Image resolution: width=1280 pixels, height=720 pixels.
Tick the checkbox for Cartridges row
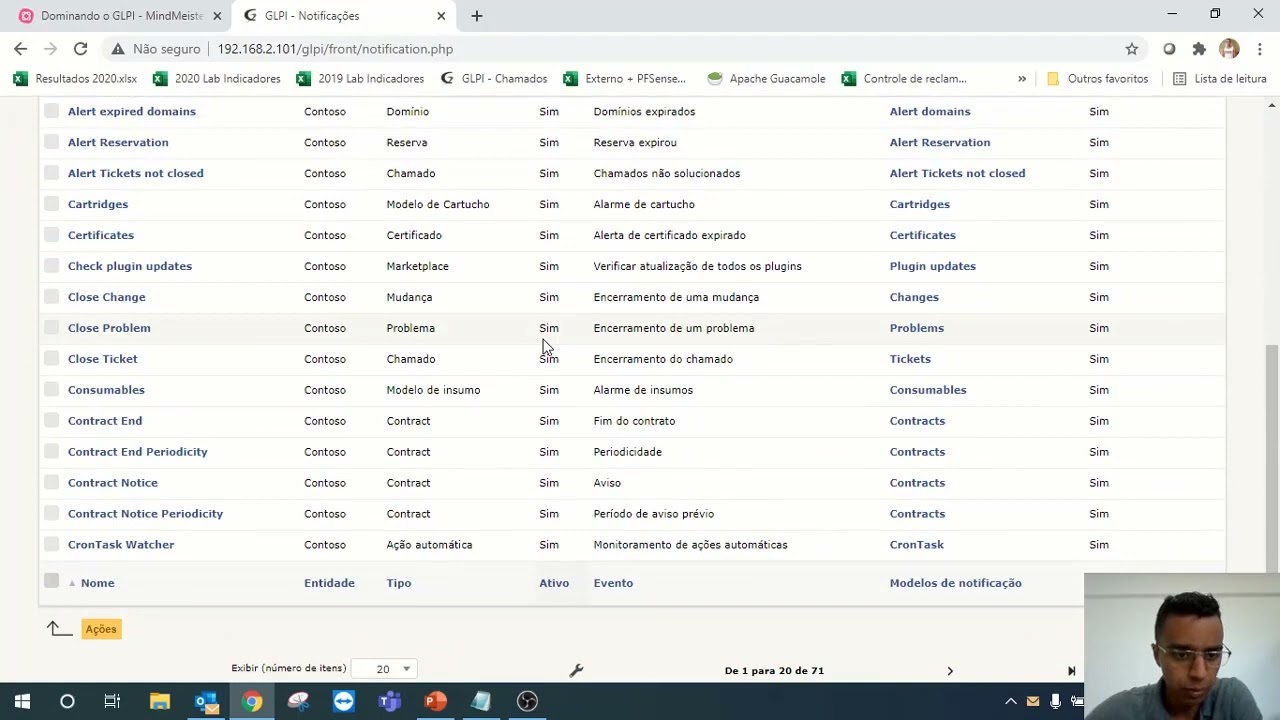coord(52,204)
